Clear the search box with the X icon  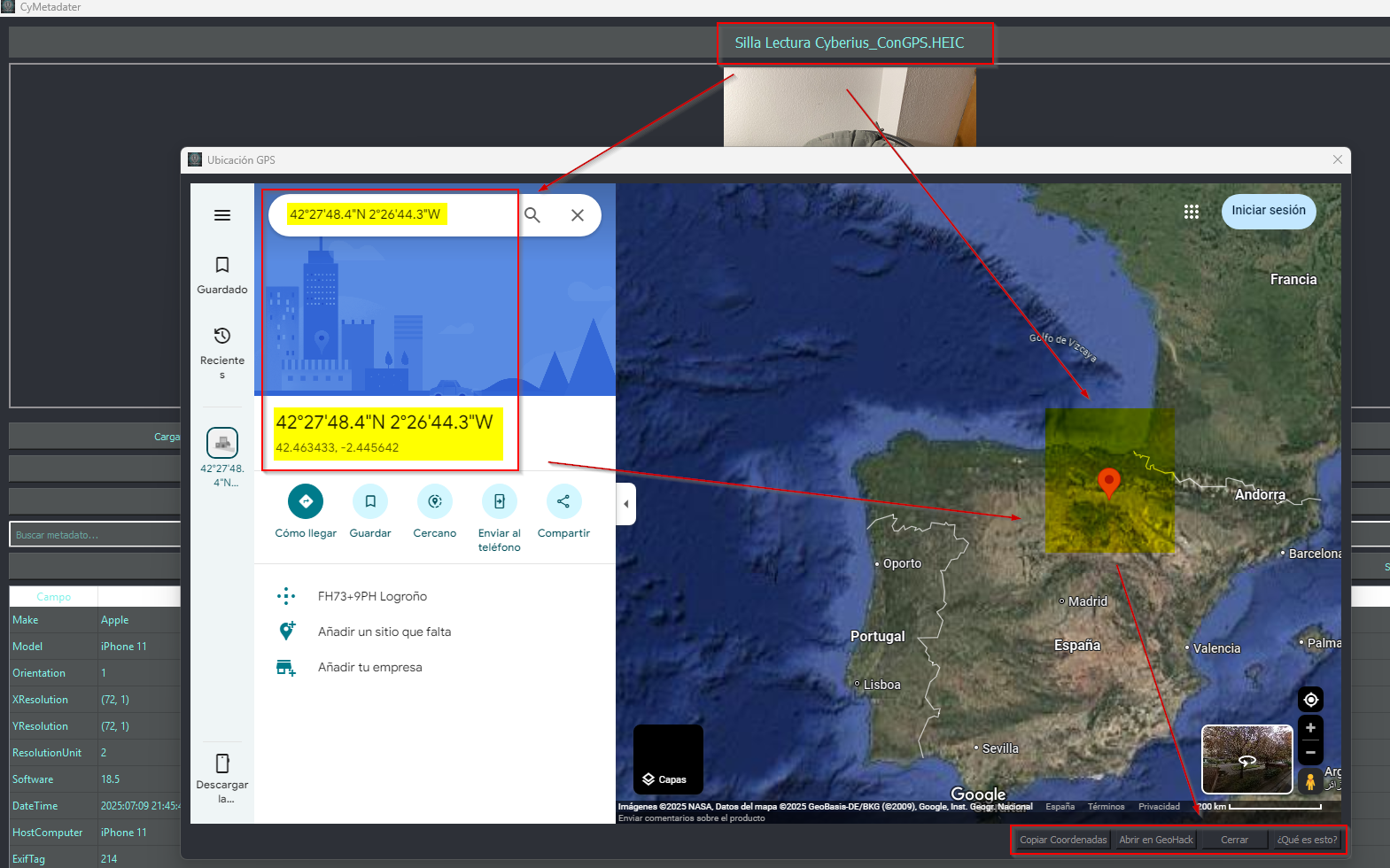pos(578,215)
